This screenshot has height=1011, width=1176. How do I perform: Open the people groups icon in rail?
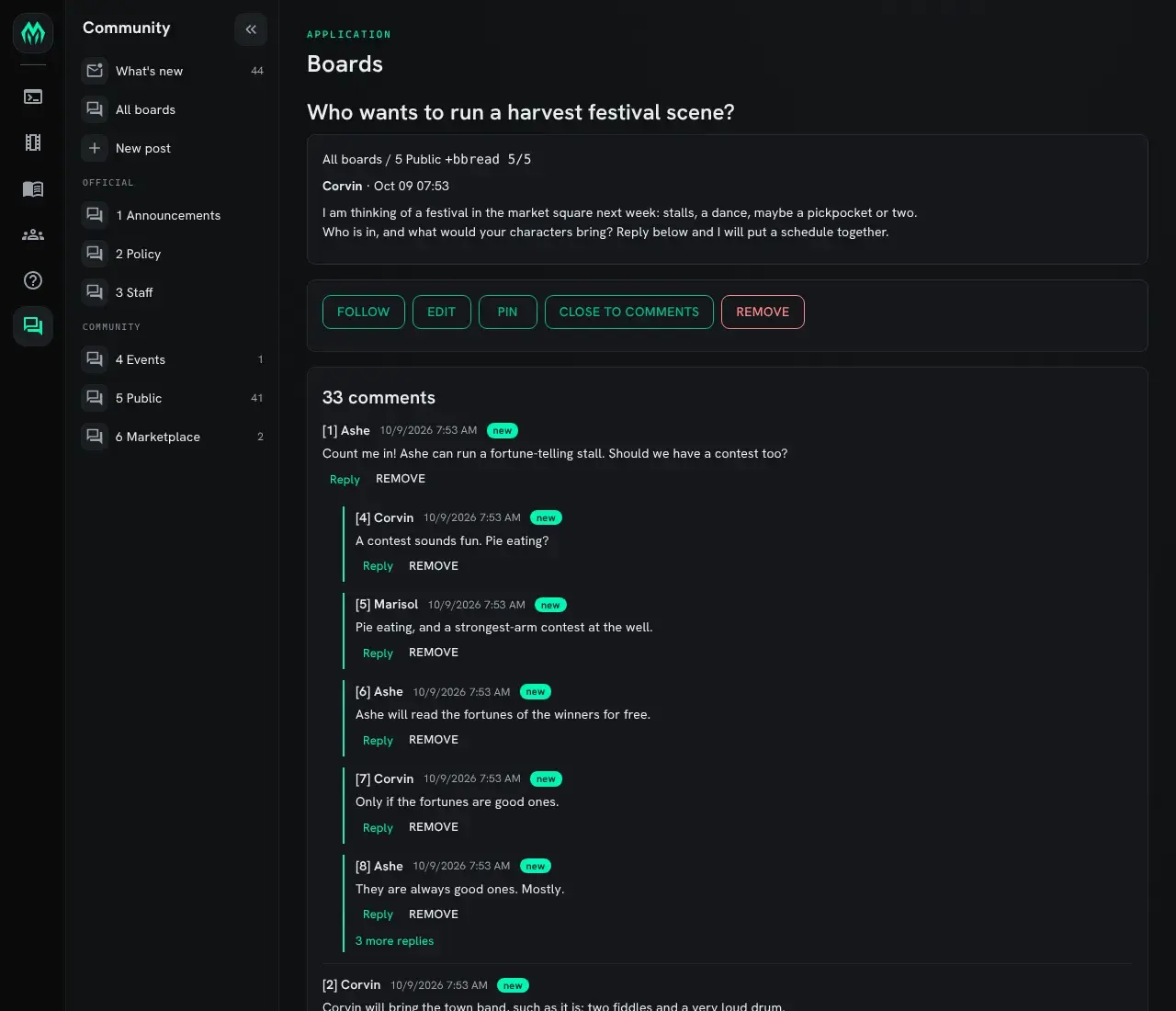33,234
